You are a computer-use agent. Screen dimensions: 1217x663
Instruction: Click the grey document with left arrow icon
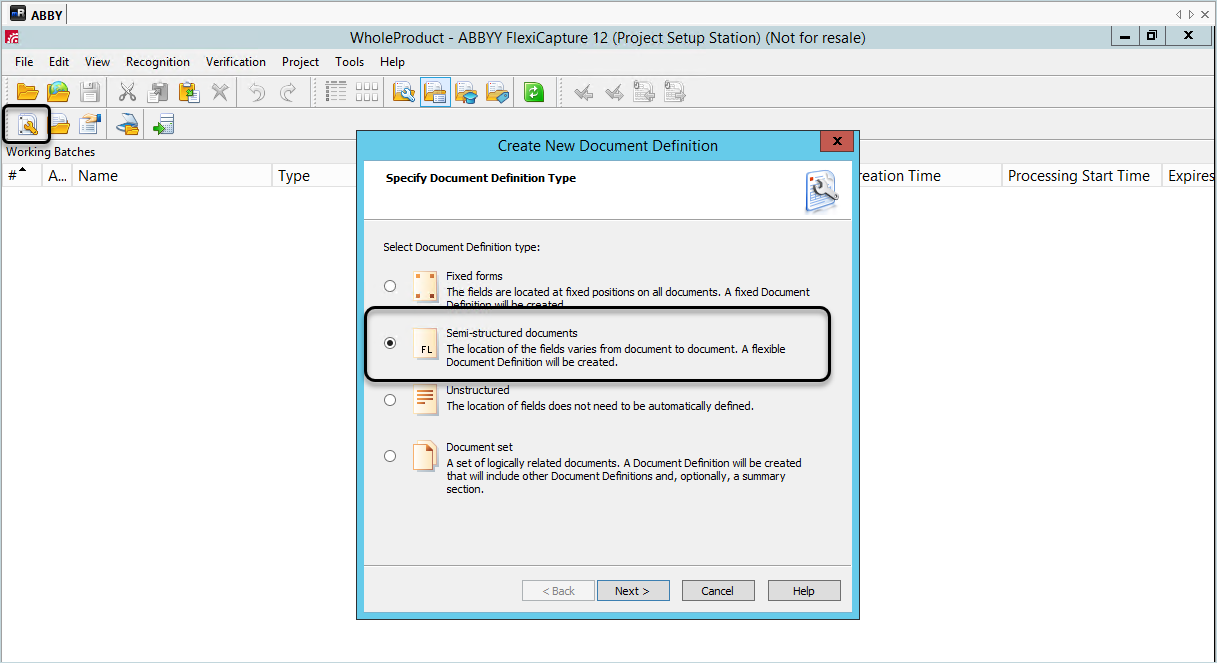pyautogui.click(x=644, y=93)
